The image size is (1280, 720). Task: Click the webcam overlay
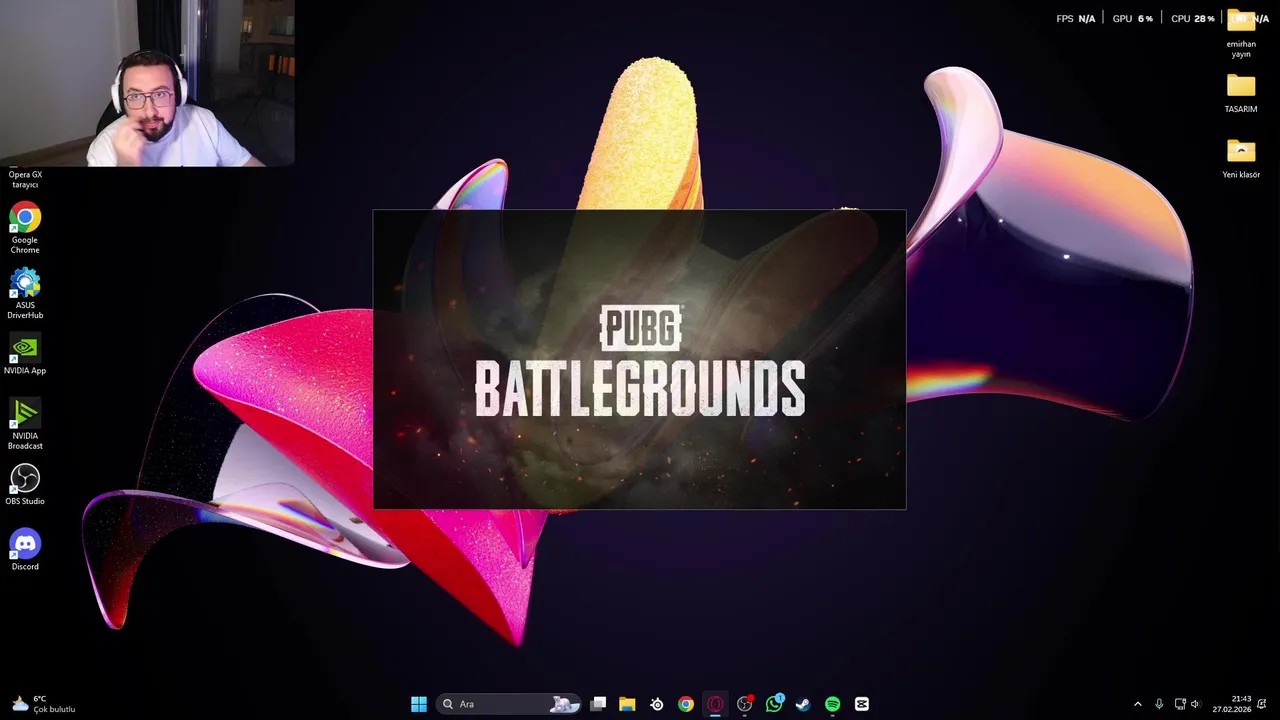(147, 83)
